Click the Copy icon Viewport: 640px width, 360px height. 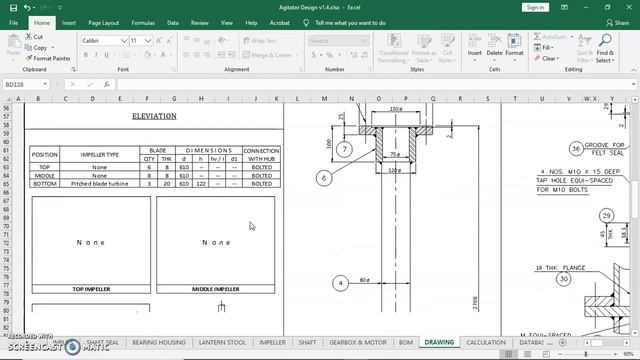click(29, 48)
